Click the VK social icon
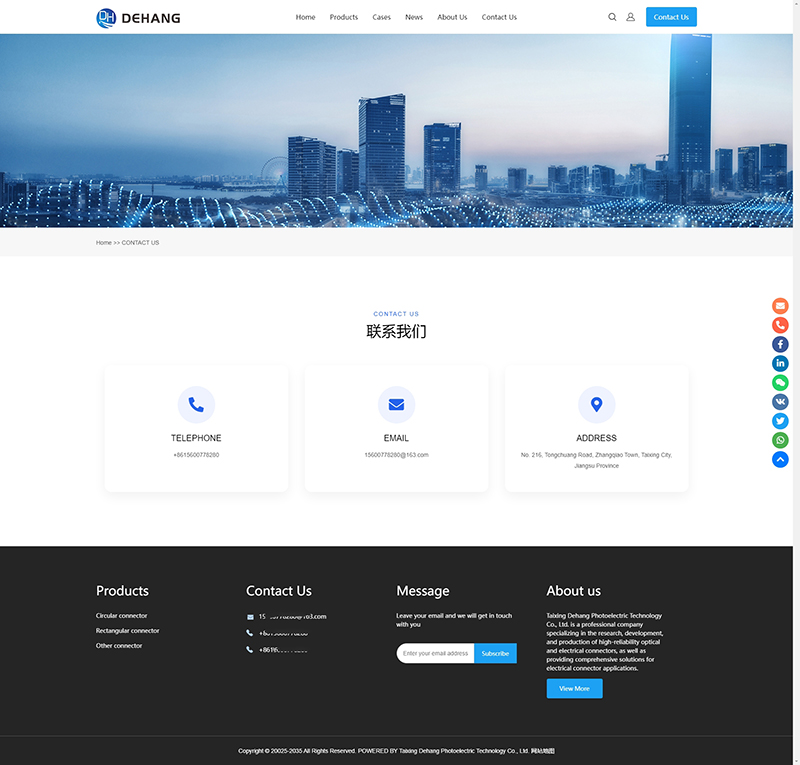800x765 pixels. pos(780,401)
